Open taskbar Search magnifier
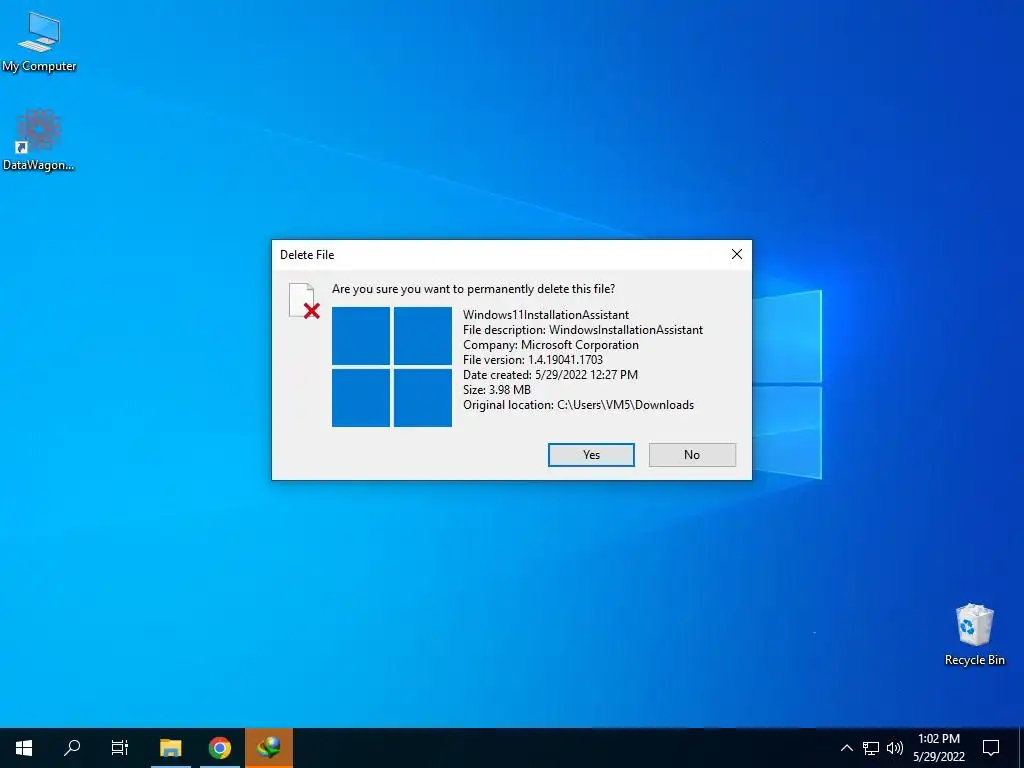Viewport: 1024px width, 768px height. [x=72, y=748]
